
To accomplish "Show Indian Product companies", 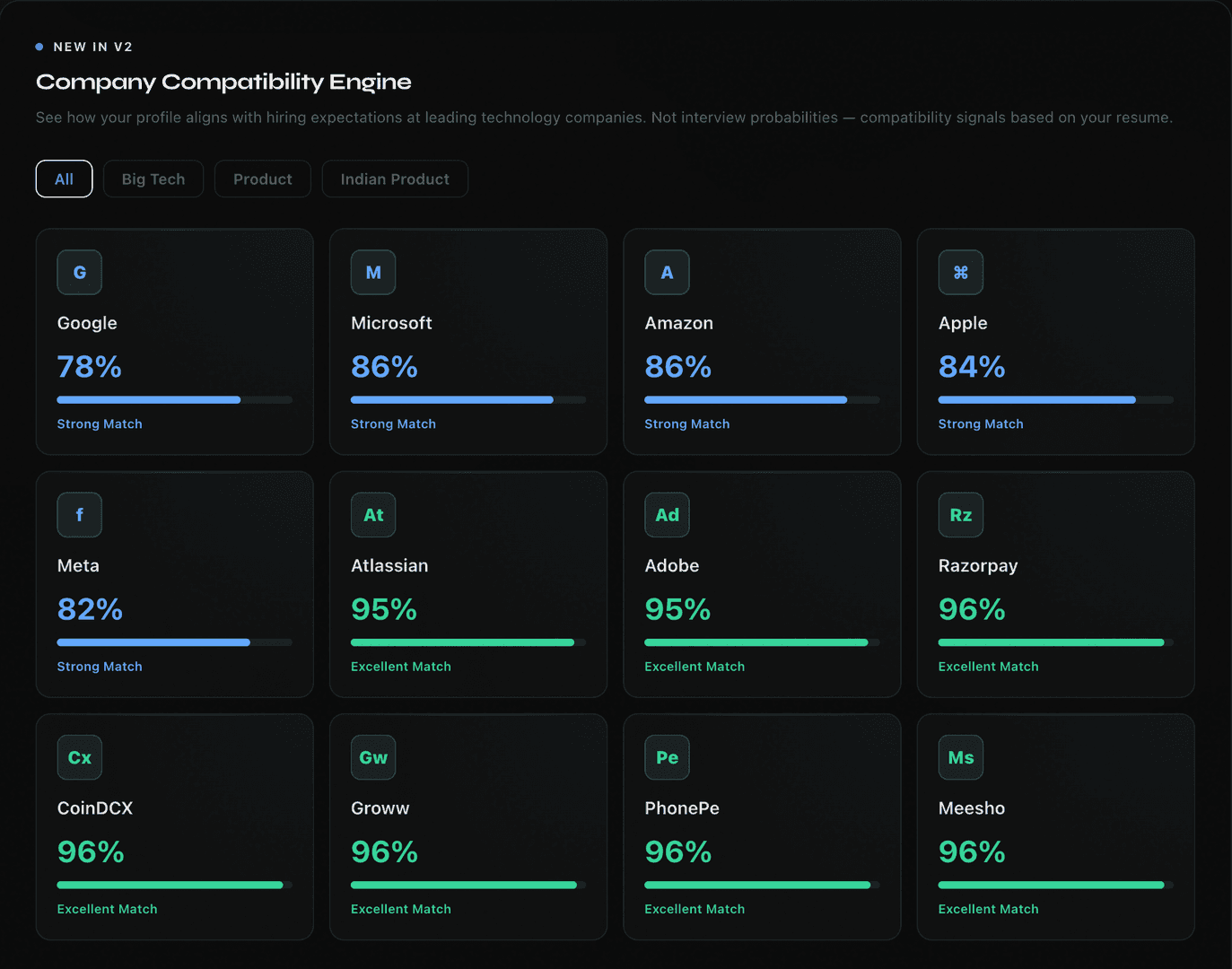I will point(395,179).
